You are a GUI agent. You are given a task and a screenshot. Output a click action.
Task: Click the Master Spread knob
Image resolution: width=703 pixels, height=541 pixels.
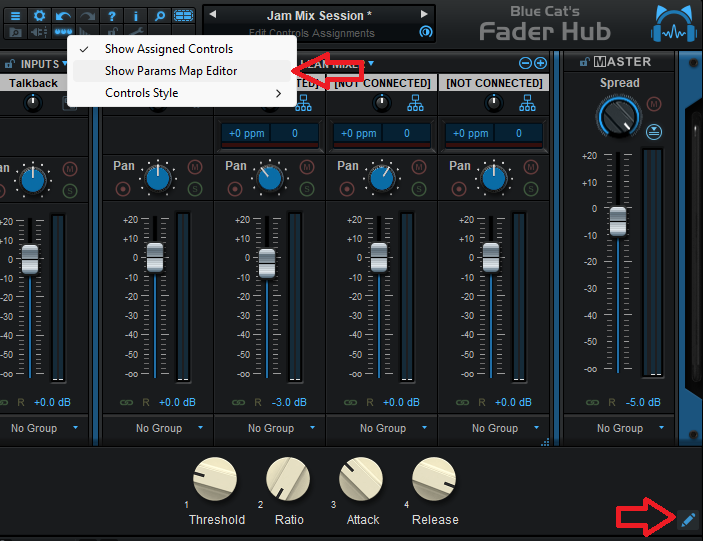coord(619,116)
